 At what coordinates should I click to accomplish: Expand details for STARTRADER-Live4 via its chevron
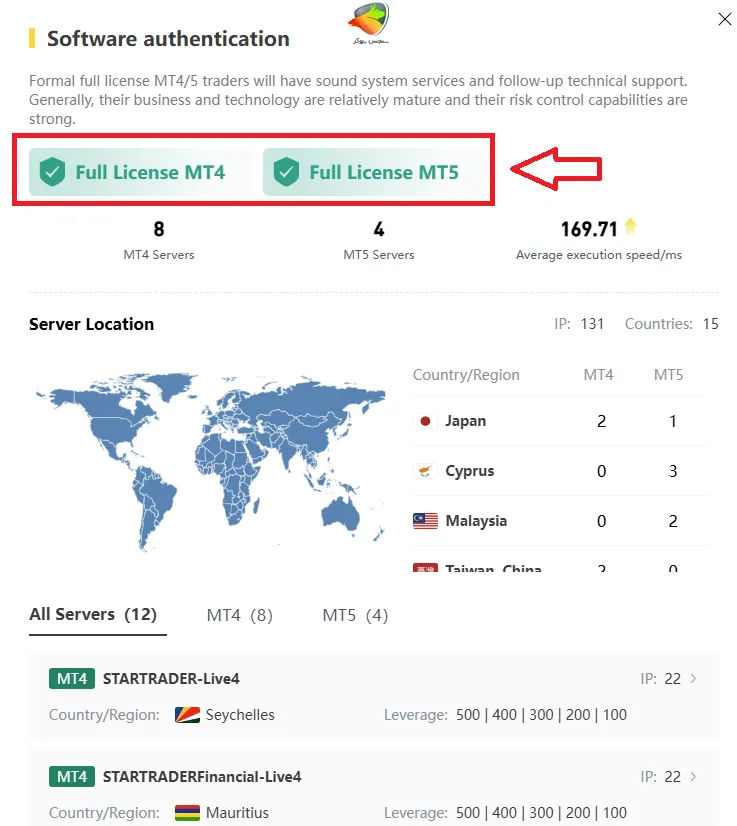pyautogui.click(x=693, y=678)
